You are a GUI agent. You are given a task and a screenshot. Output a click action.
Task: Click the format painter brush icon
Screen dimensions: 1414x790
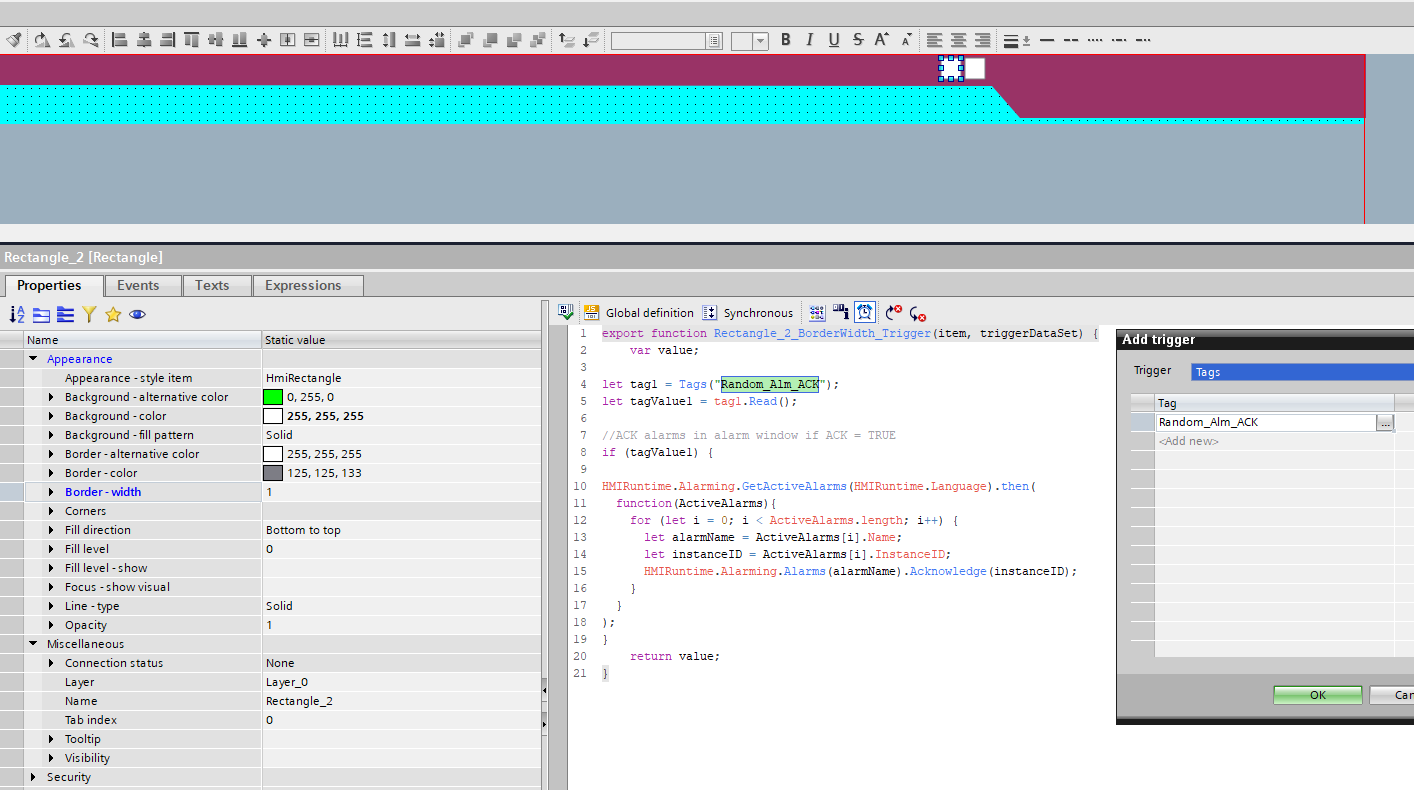tap(14, 40)
